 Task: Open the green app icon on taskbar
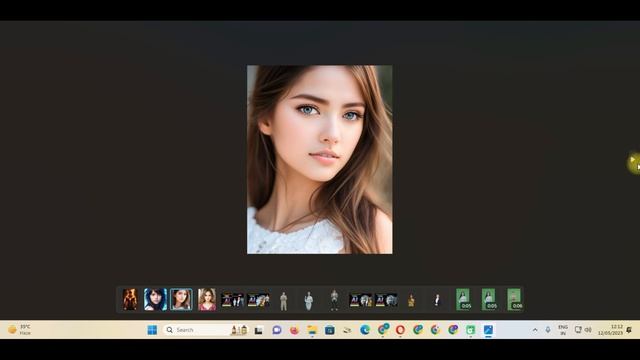(471, 330)
